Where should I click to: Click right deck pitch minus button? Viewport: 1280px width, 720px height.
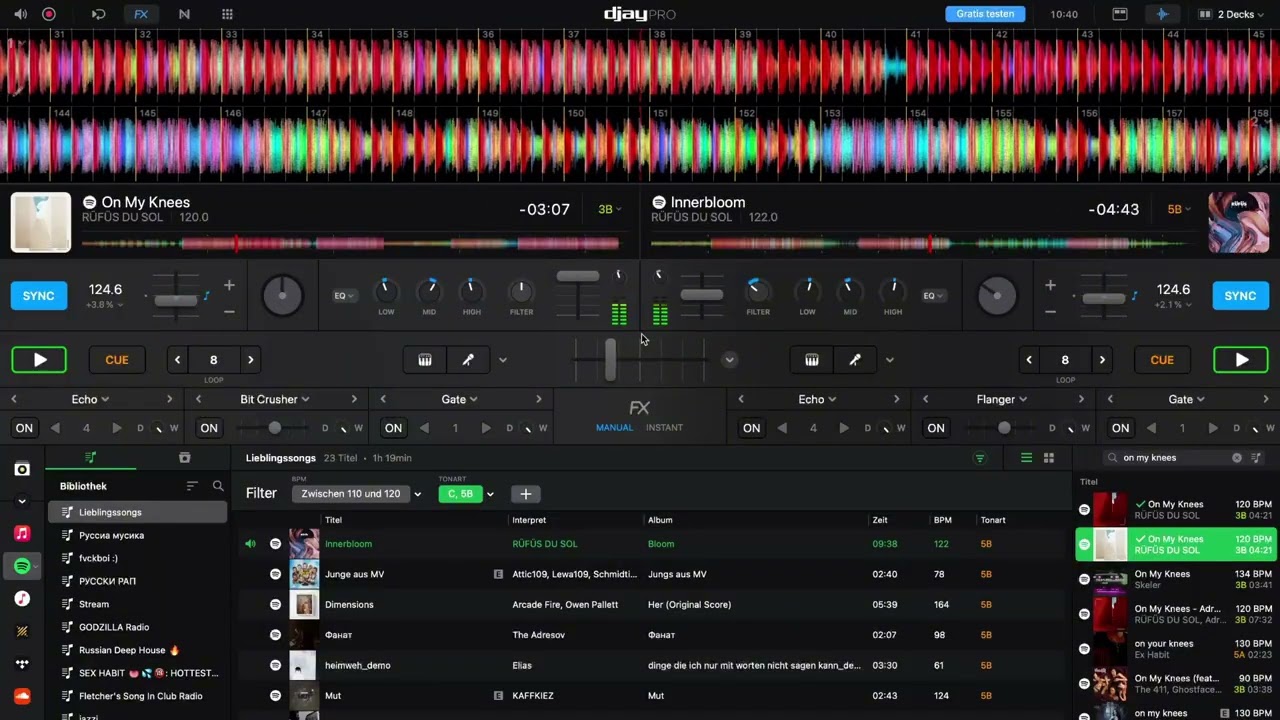point(1050,311)
